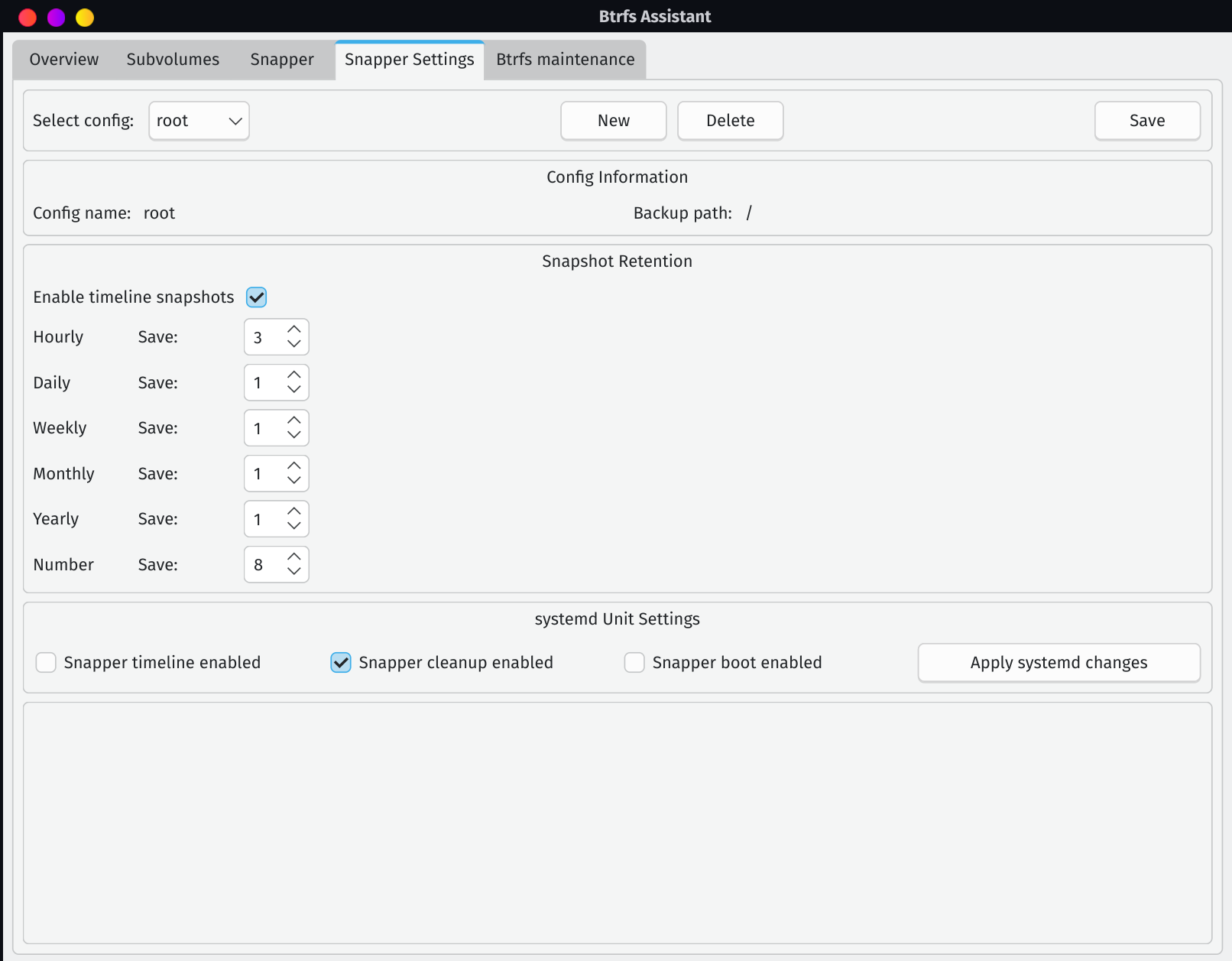Screen dimensions: 1232x961
Task: Uncheck Snapper cleanup enabled
Action: 341,663
